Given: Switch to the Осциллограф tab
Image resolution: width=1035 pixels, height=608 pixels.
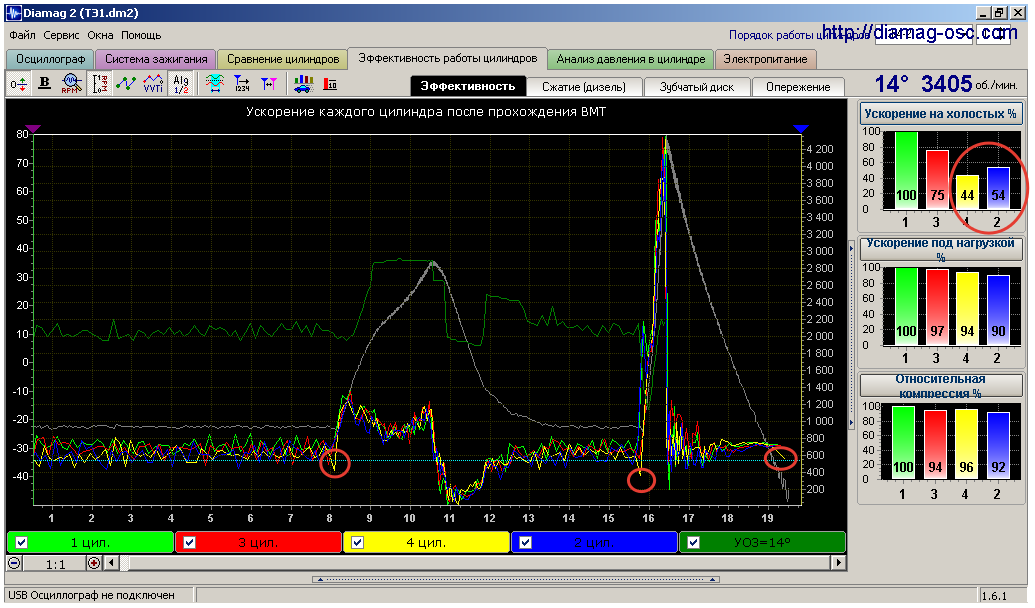Looking at the screenshot, I should pos(50,59).
